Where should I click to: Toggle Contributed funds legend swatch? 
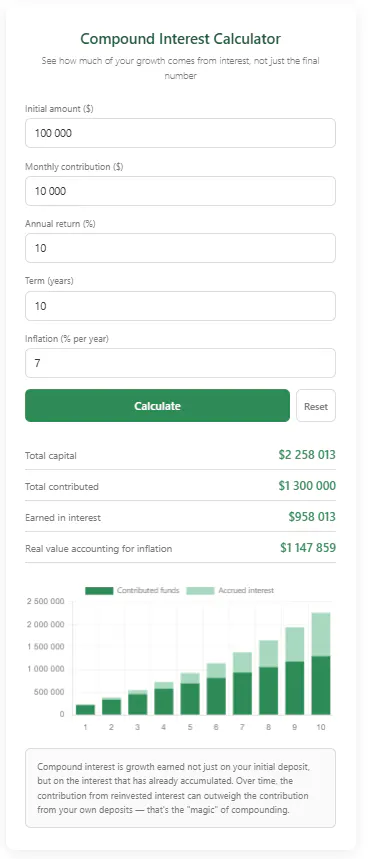99,591
